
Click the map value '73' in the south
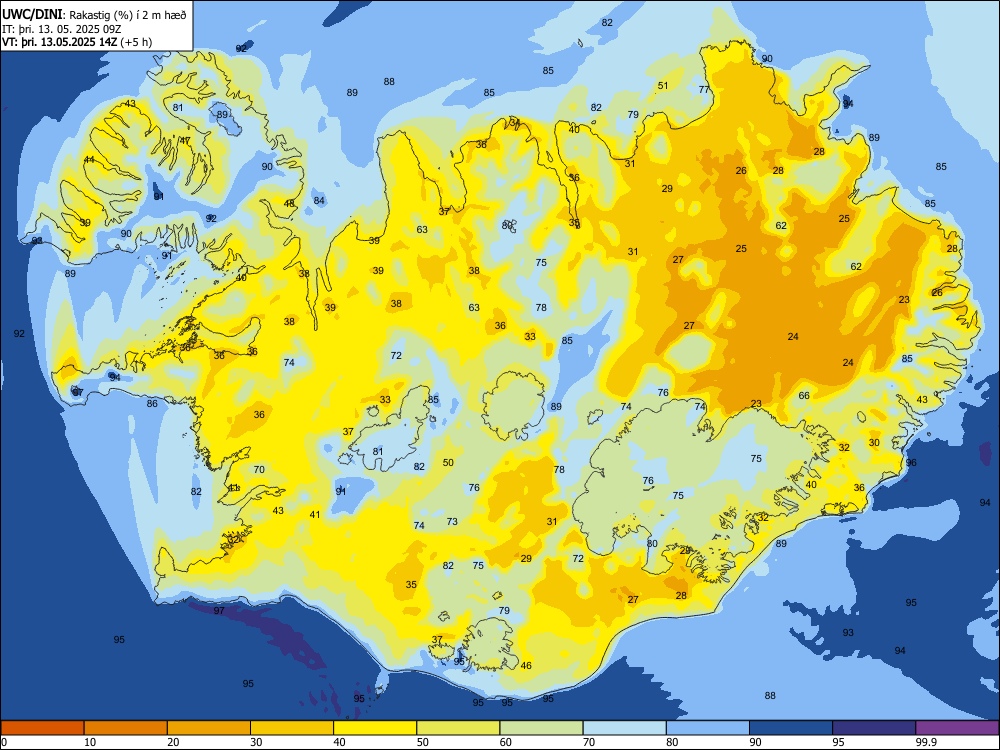[452, 521]
